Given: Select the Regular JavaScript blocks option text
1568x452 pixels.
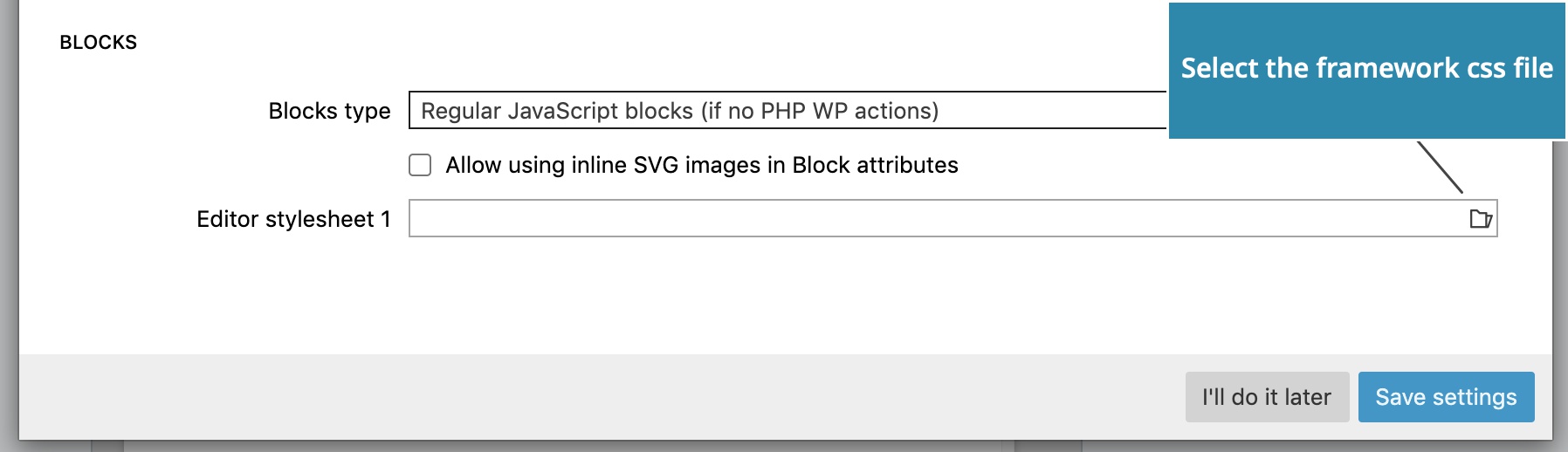Looking at the screenshot, I should tap(680, 111).
